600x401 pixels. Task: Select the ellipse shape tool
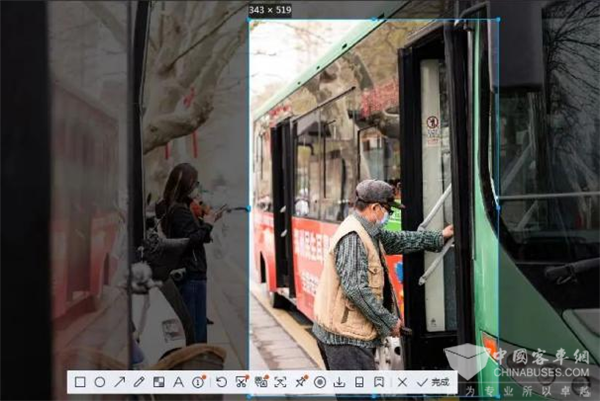click(100, 382)
